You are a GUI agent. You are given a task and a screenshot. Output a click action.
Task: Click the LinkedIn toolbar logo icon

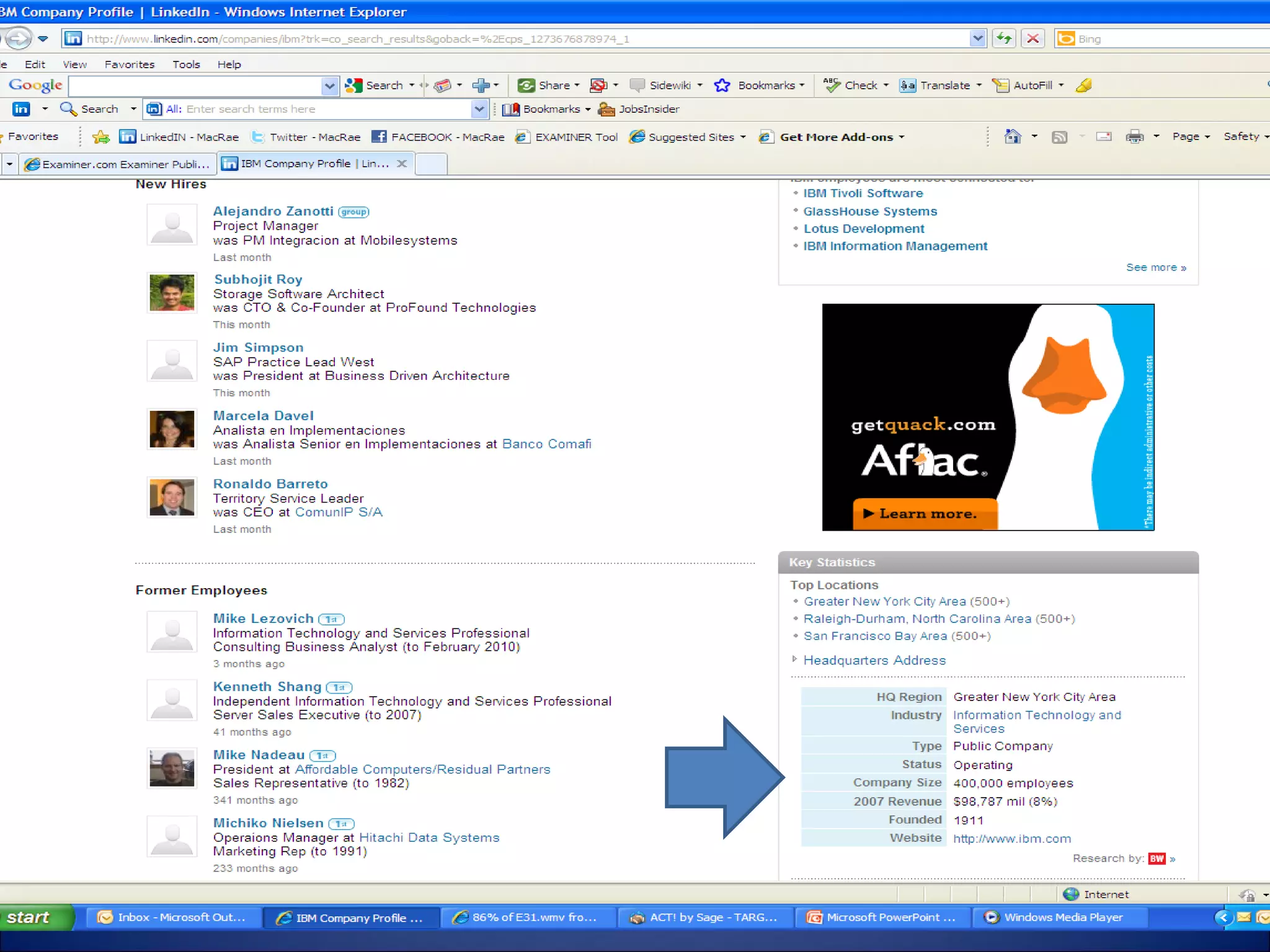[21, 109]
